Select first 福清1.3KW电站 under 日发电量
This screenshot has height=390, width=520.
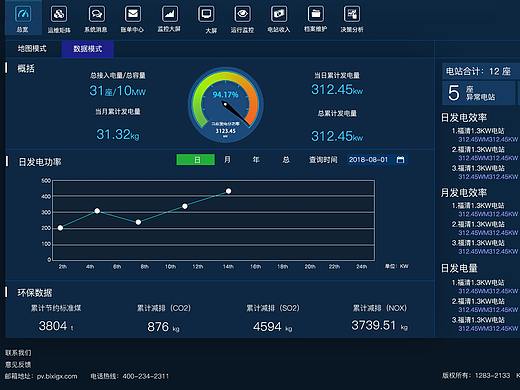tap(478, 283)
